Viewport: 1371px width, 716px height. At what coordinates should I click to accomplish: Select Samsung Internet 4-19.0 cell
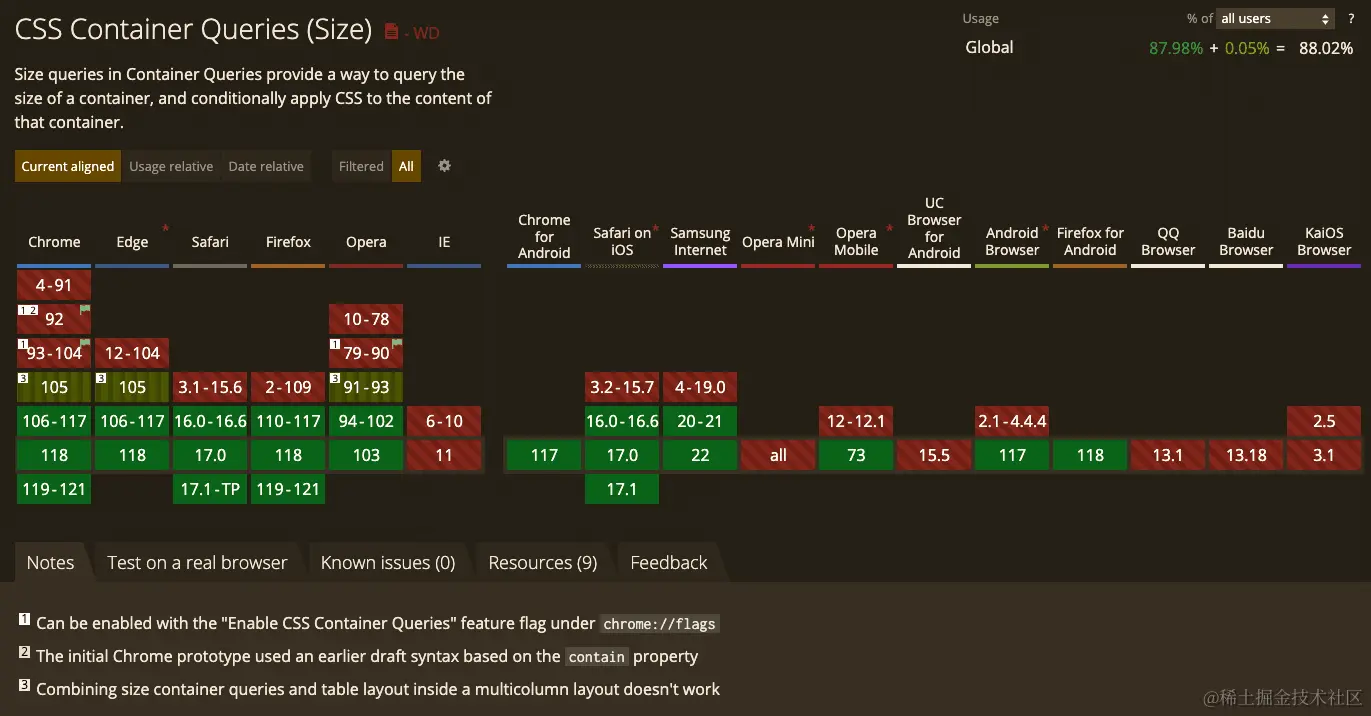coord(700,387)
